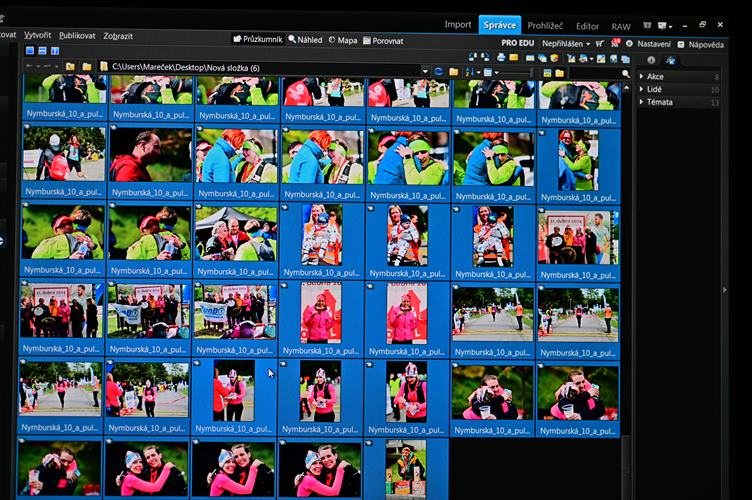The height and width of the screenshot is (500, 752).
Task: Expand the Lidé keyword group
Action: point(642,89)
